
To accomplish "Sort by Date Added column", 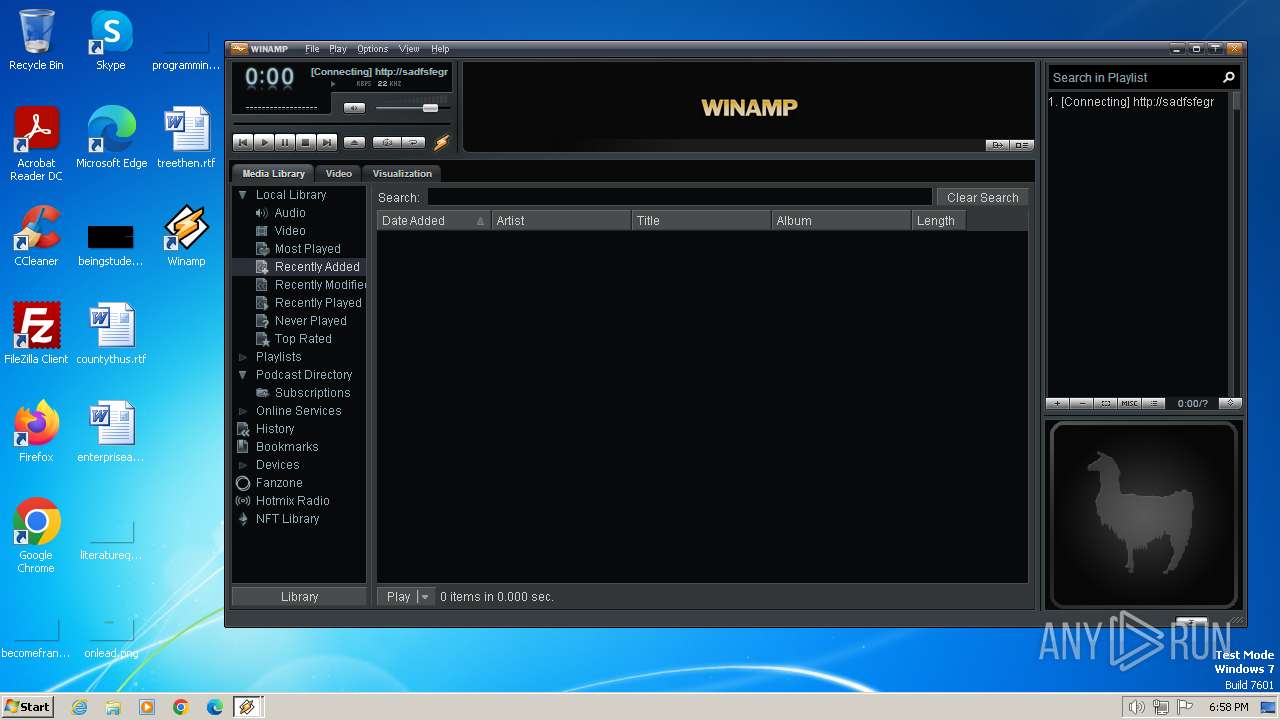I will [x=433, y=221].
